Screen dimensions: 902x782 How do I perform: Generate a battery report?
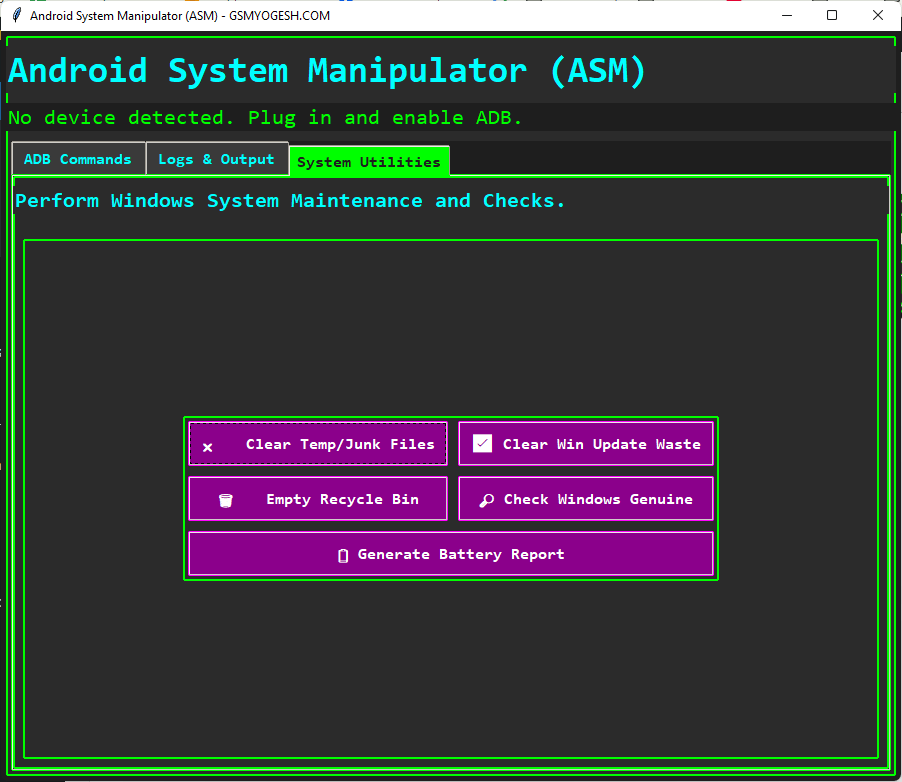[x=451, y=554]
